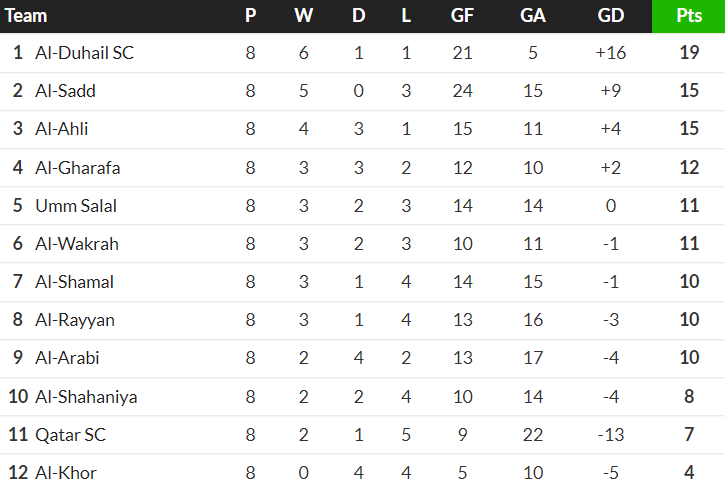This screenshot has width=725, height=503.
Task: Select the Qatar SC team link
Action: point(70,435)
